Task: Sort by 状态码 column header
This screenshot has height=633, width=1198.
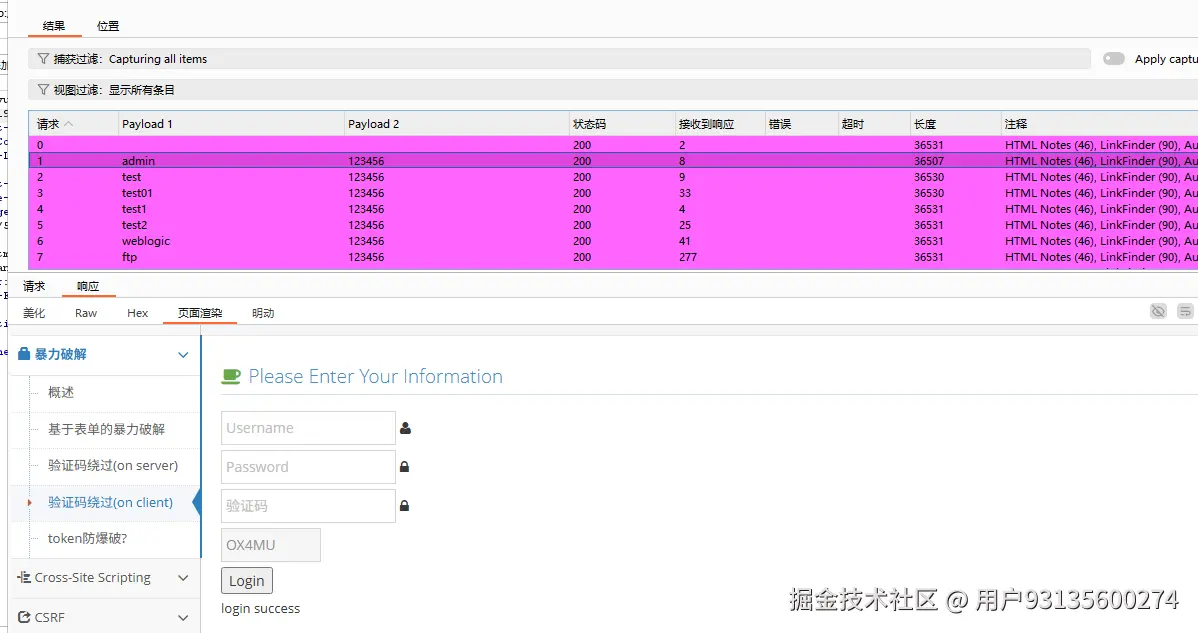Action: coord(622,124)
